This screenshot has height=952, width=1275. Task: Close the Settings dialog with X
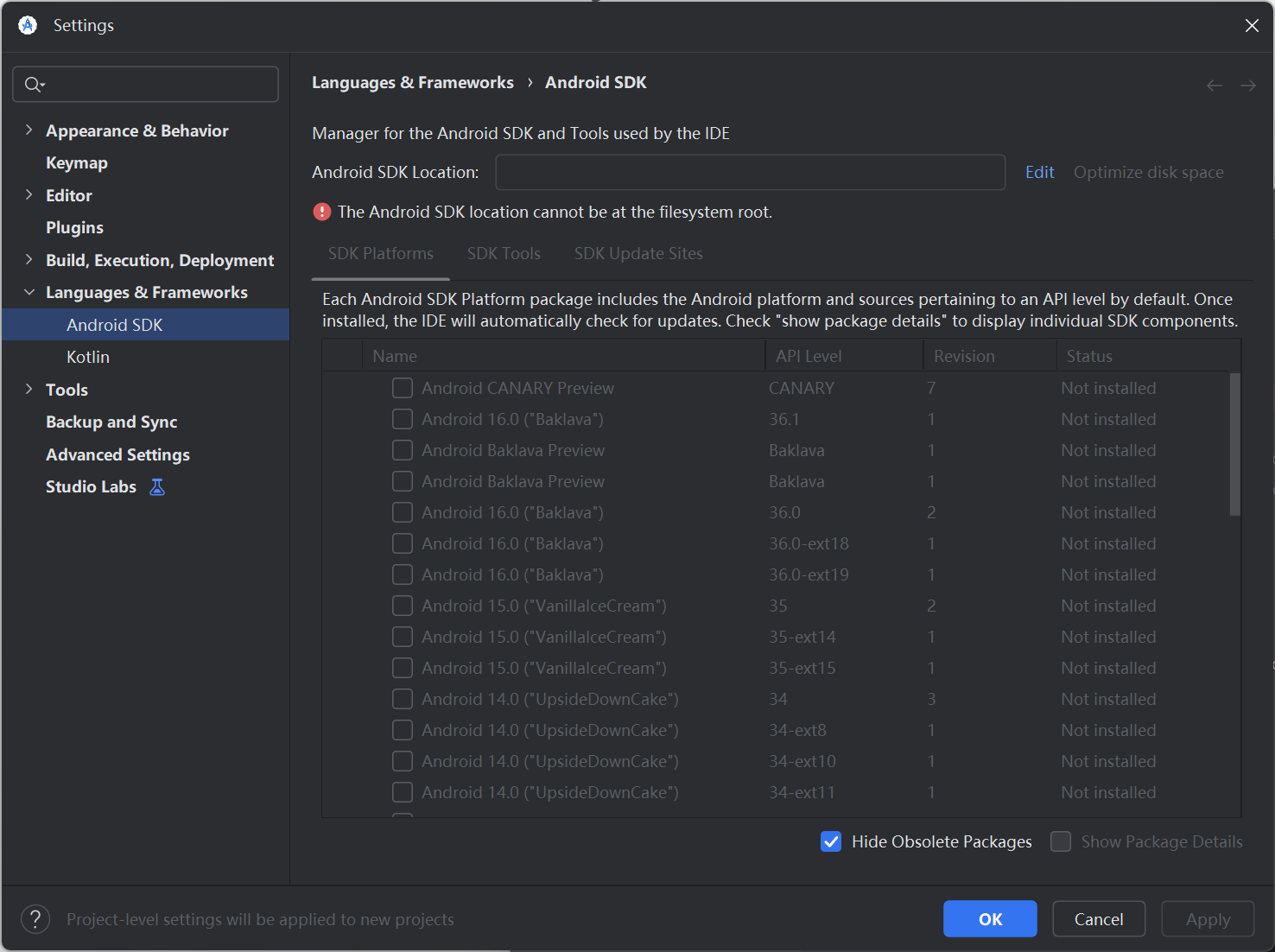(x=1251, y=26)
